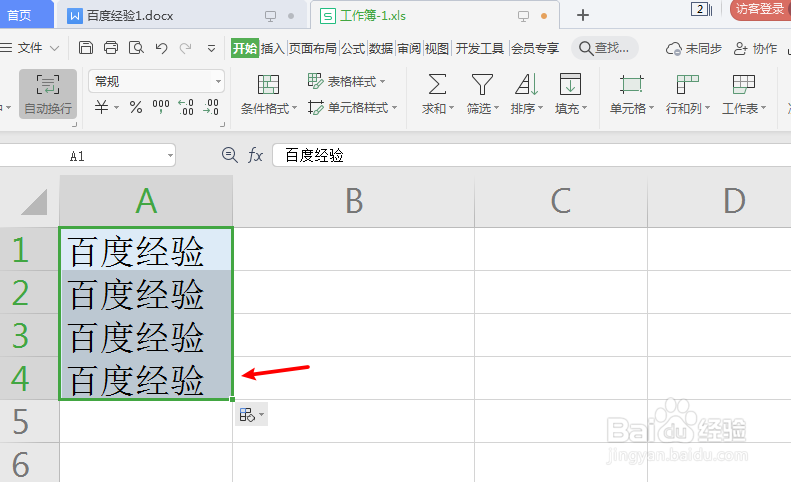Select column C header
The height and width of the screenshot is (482, 791).
[560, 201]
